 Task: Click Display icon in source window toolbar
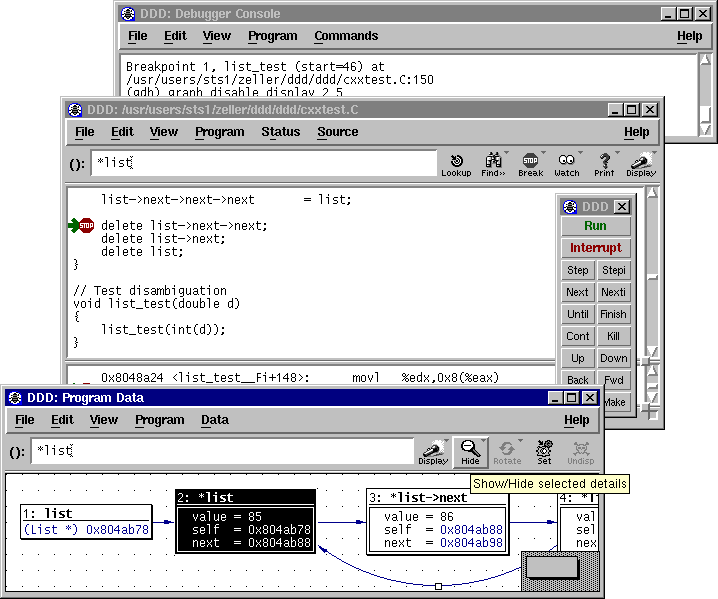(641, 164)
